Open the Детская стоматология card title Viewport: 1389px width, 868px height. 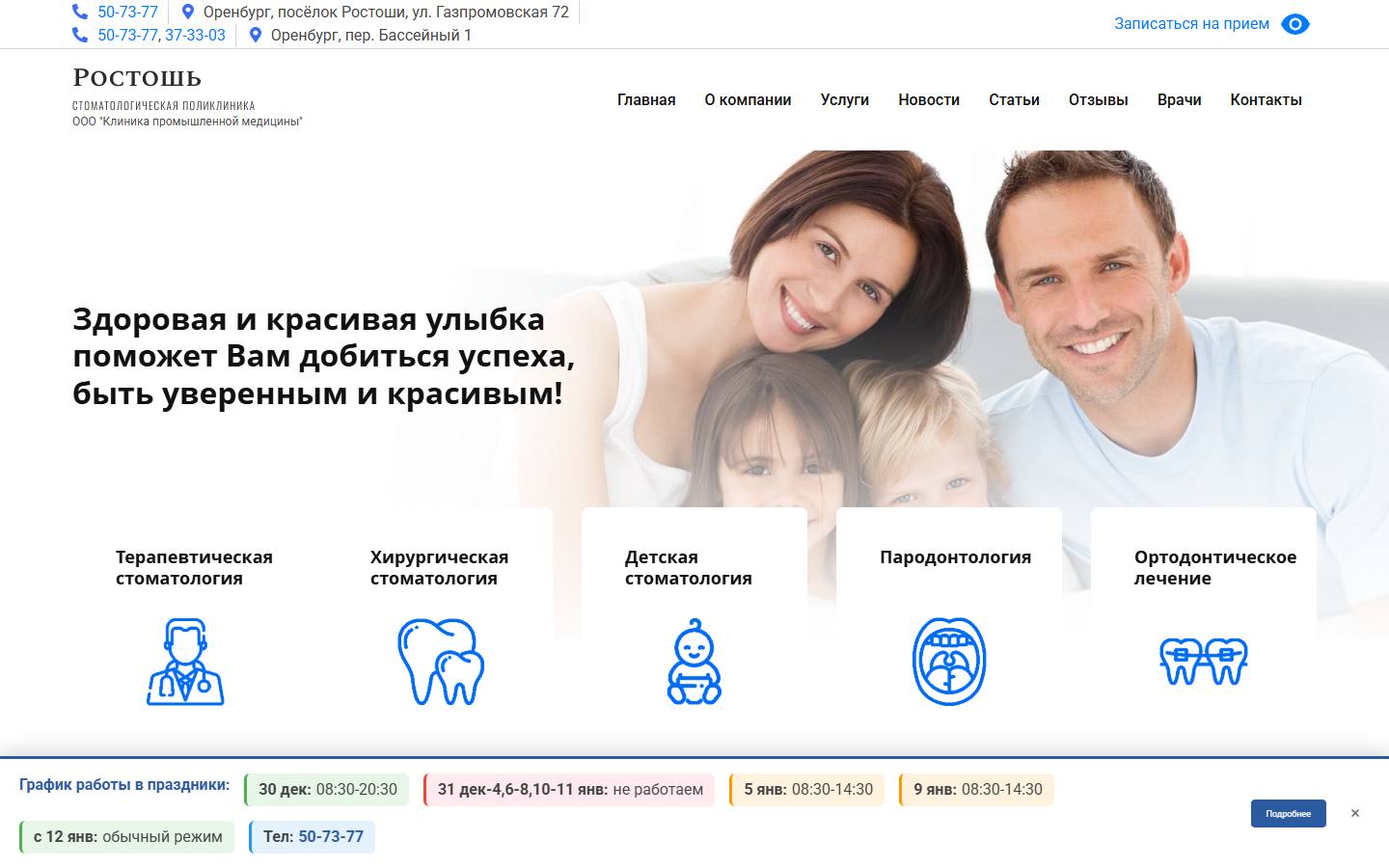[688, 568]
